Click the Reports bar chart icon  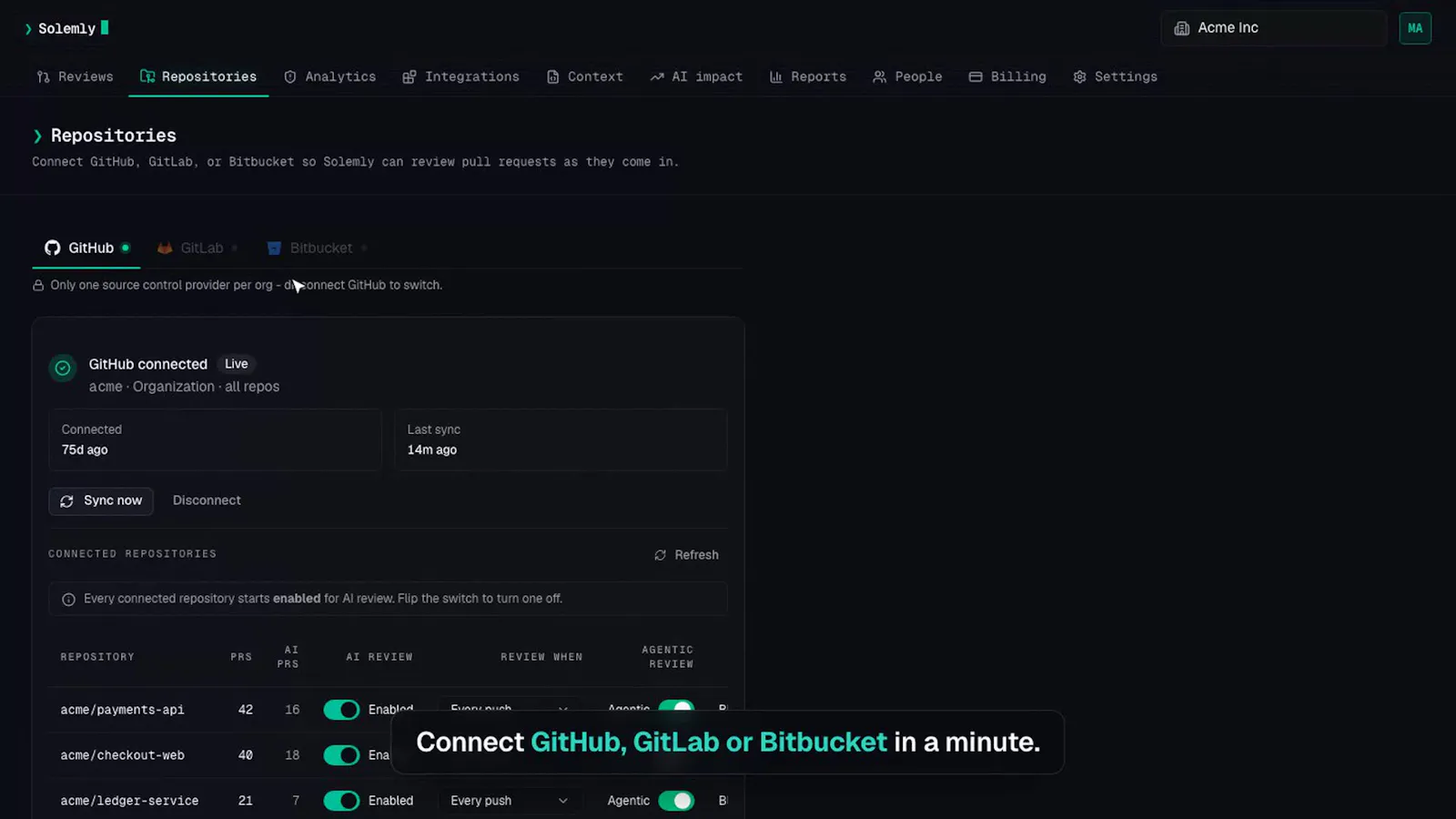tap(776, 77)
